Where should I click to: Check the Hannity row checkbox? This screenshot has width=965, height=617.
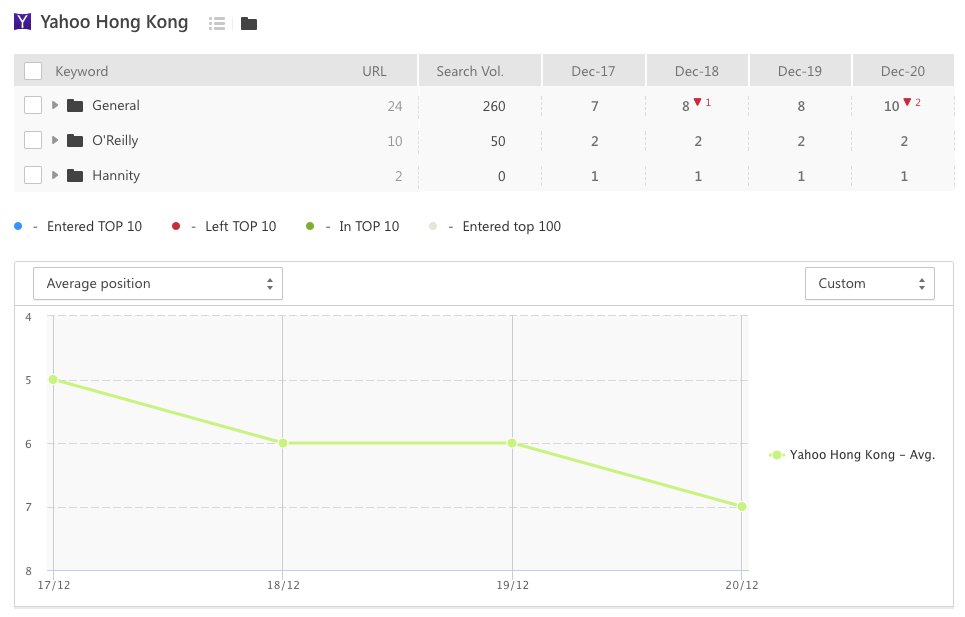coord(33,175)
